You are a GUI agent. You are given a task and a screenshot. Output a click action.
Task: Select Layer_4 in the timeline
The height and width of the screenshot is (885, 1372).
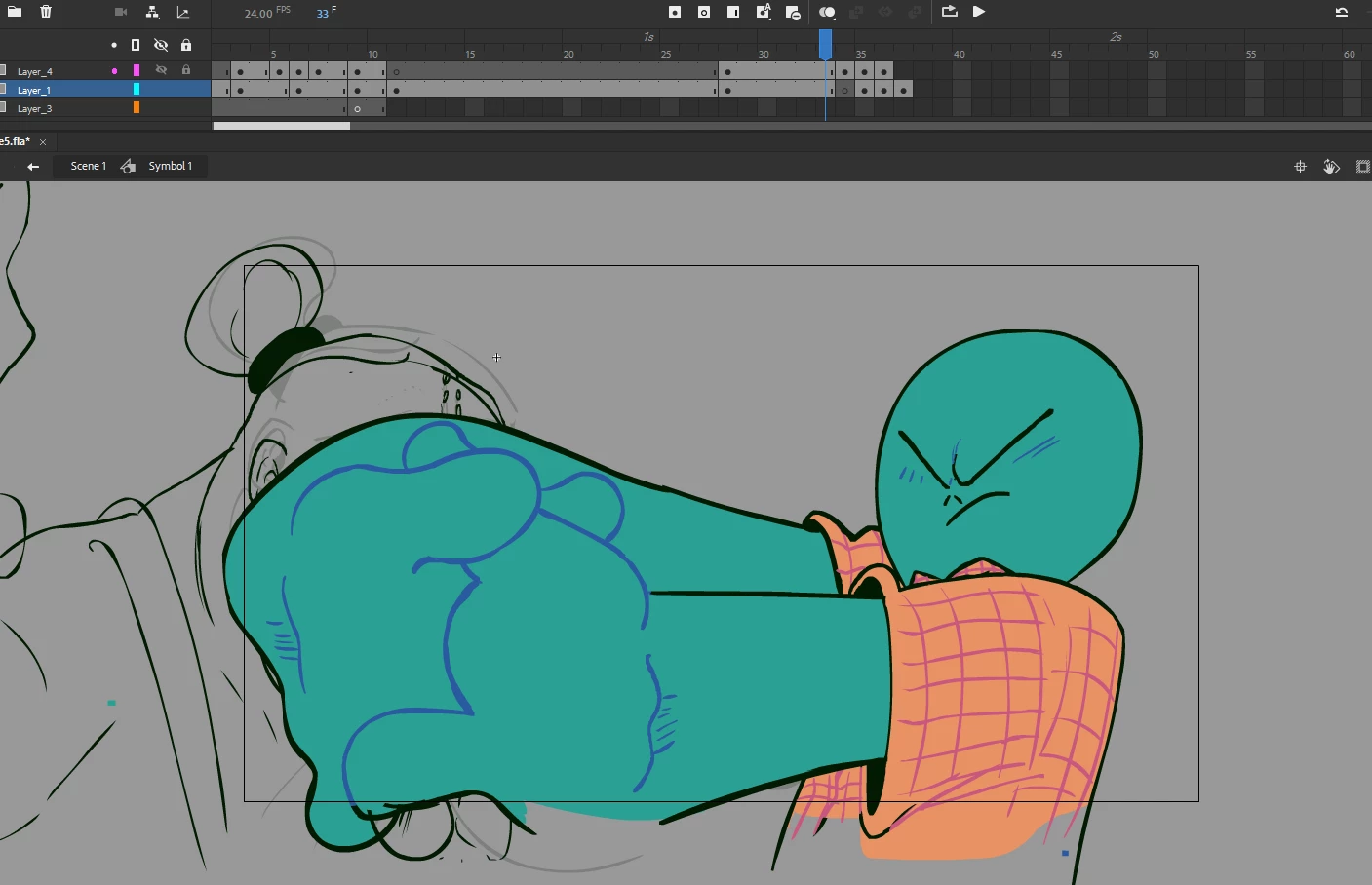pos(35,71)
